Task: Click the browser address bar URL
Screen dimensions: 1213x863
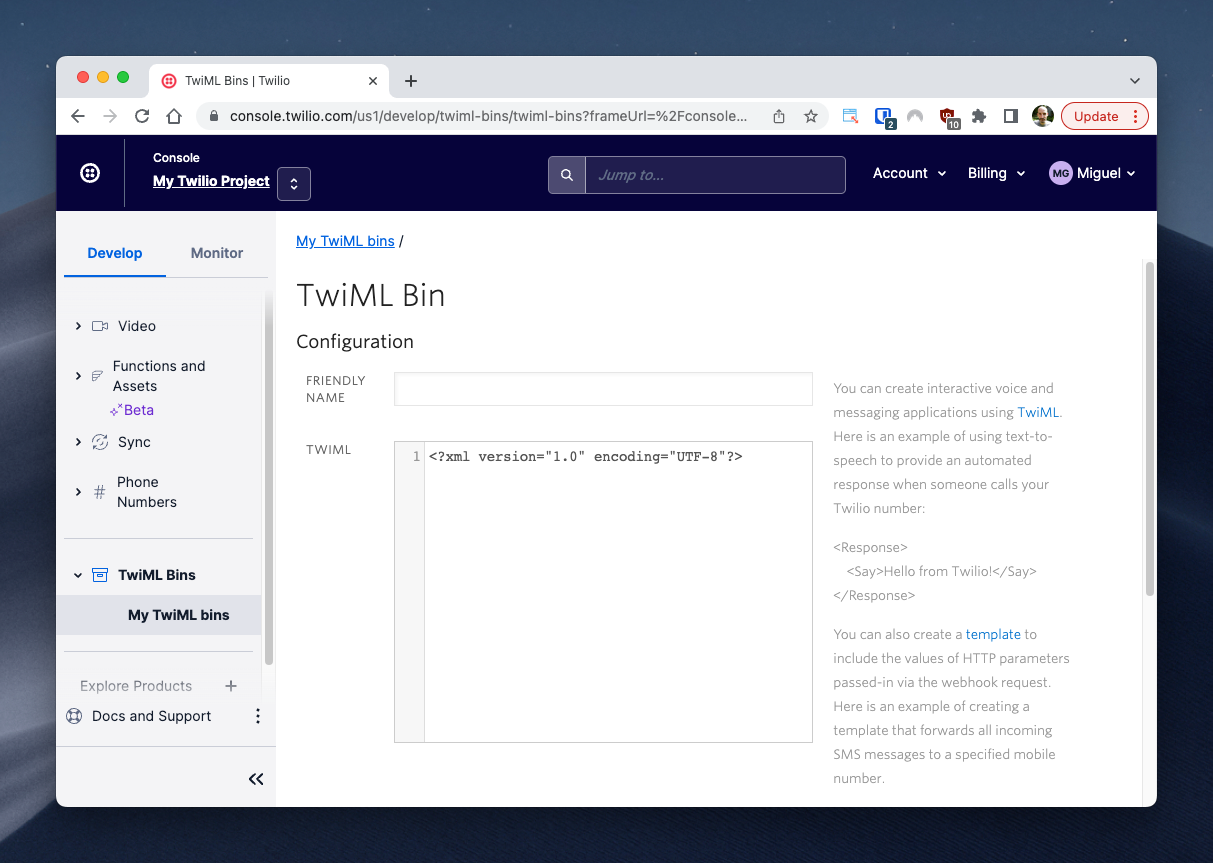Action: [x=488, y=116]
